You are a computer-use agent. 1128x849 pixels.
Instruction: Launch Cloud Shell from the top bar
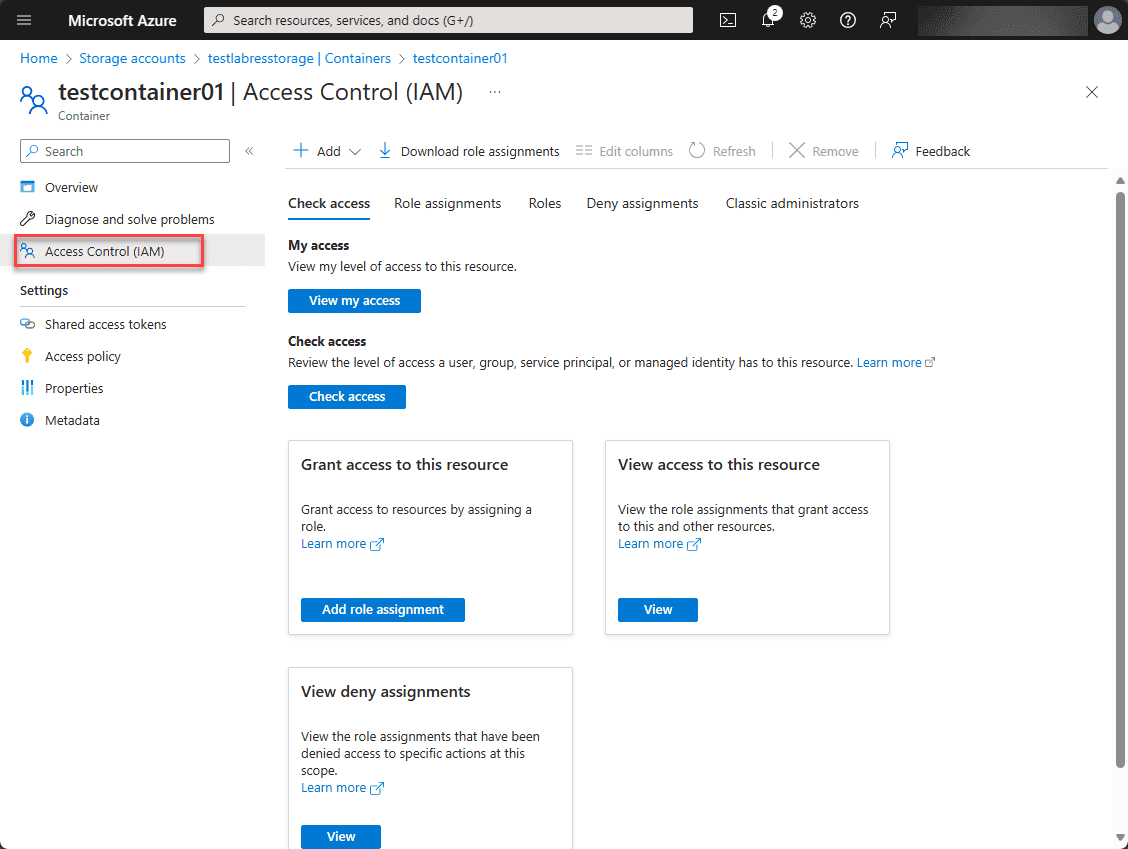(728, 20)
